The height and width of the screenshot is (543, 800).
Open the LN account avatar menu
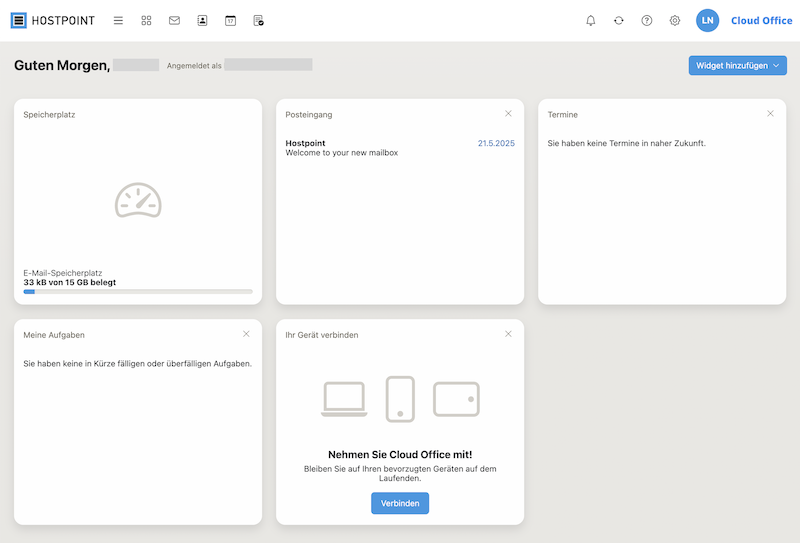pyautogui.click(x=708, y=20)
